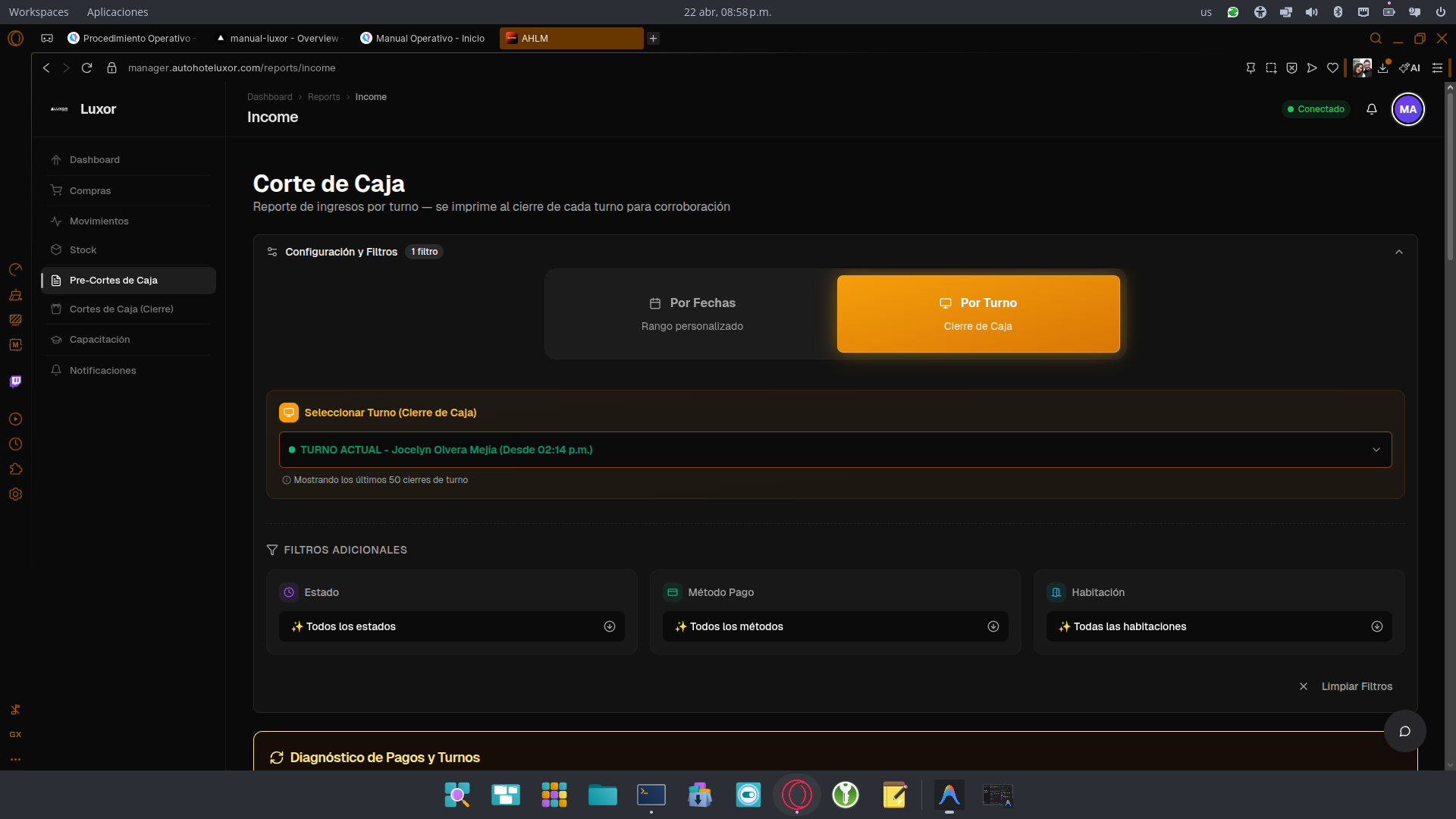Open the browser search magnifier icon
Screen dimensions: 1456x819
click(x=1376, y=38)
